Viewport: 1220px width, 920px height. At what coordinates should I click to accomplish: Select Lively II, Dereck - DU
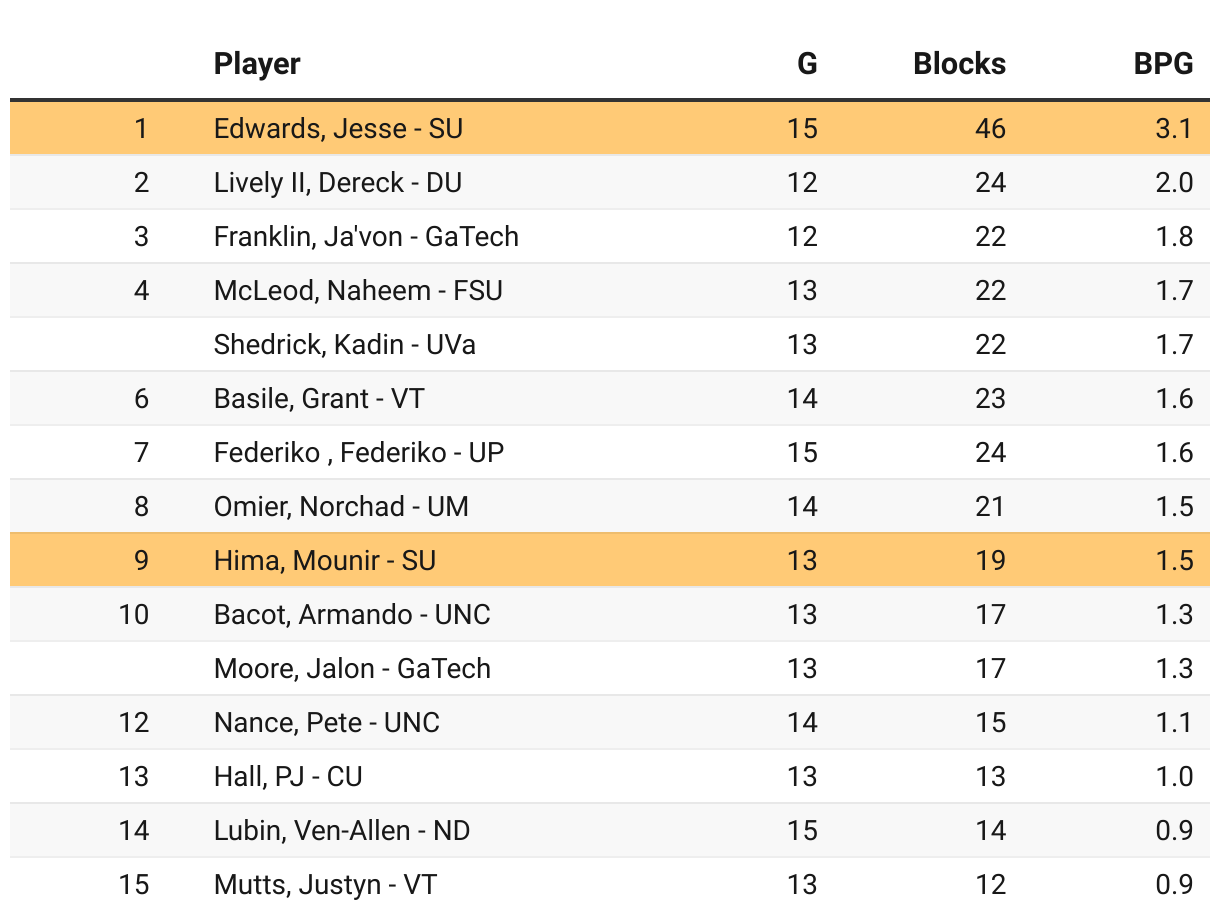(337, 182)
